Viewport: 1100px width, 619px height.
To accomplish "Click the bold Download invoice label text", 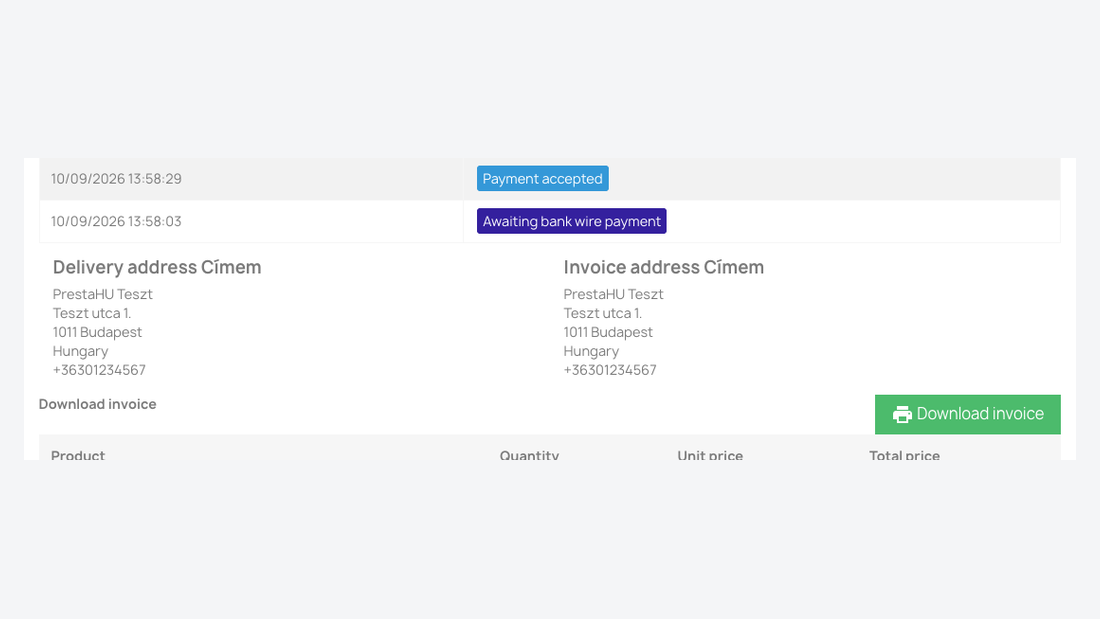I will 98,404.
